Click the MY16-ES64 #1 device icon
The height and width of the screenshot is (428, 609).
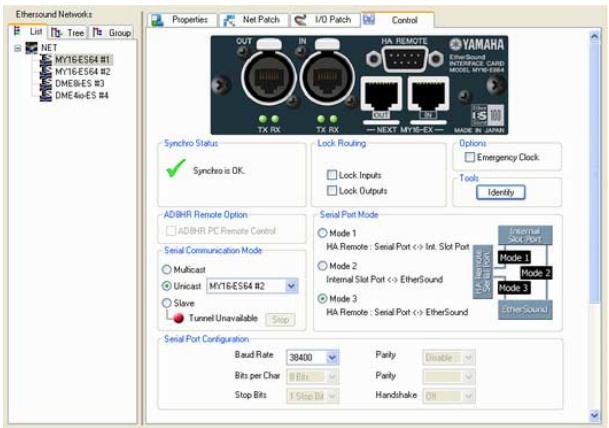tap(46, 60)
